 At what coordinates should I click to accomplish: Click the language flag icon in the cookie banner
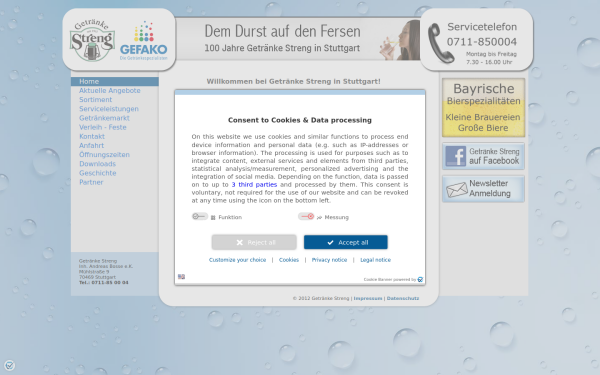click(181, 277)
